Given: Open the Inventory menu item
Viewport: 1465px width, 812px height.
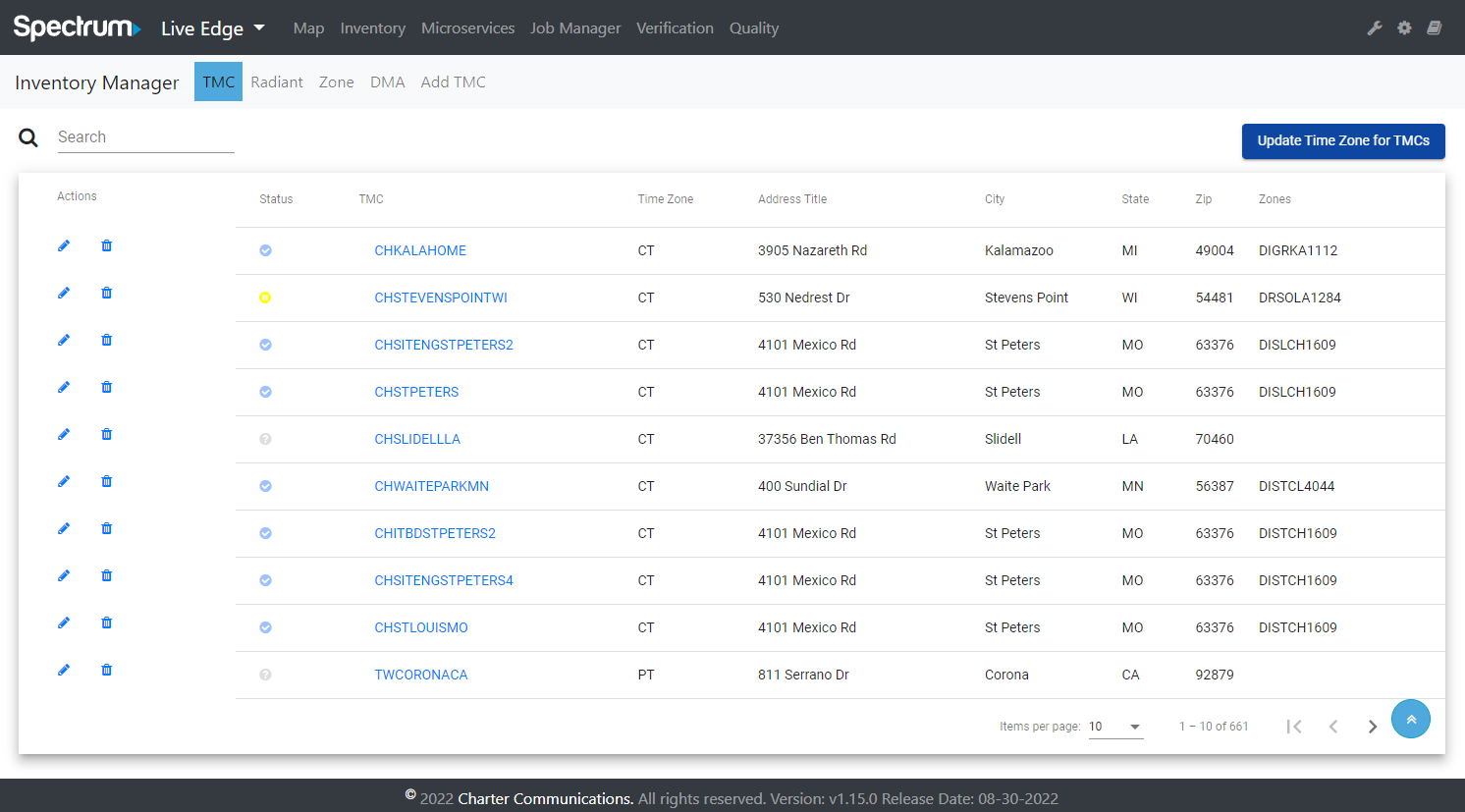Looking at the screenshot, I should coord(373,28).
